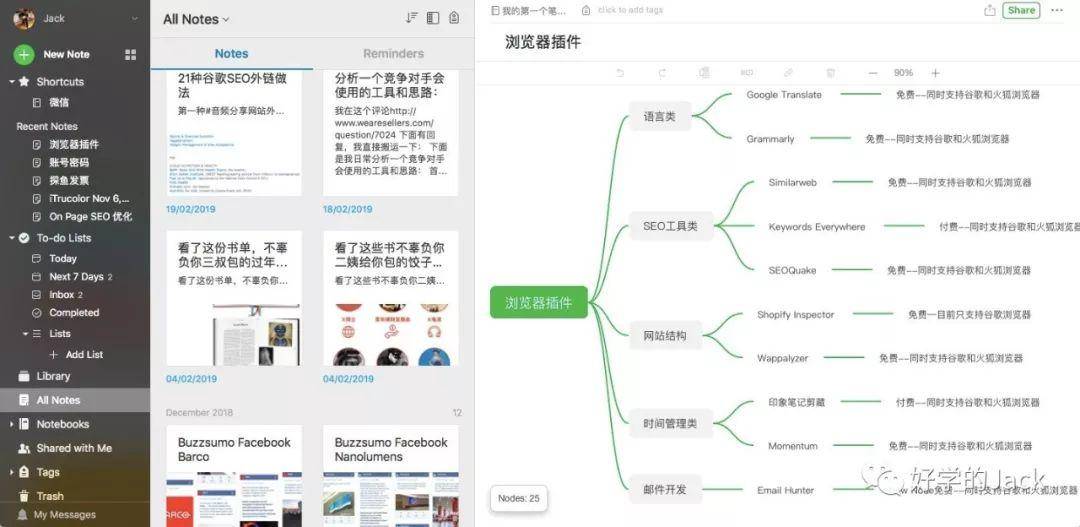Open the Buzzsumo Facebook Nanolumens note card
The image size is (1080, 527).
click(391, 476)
